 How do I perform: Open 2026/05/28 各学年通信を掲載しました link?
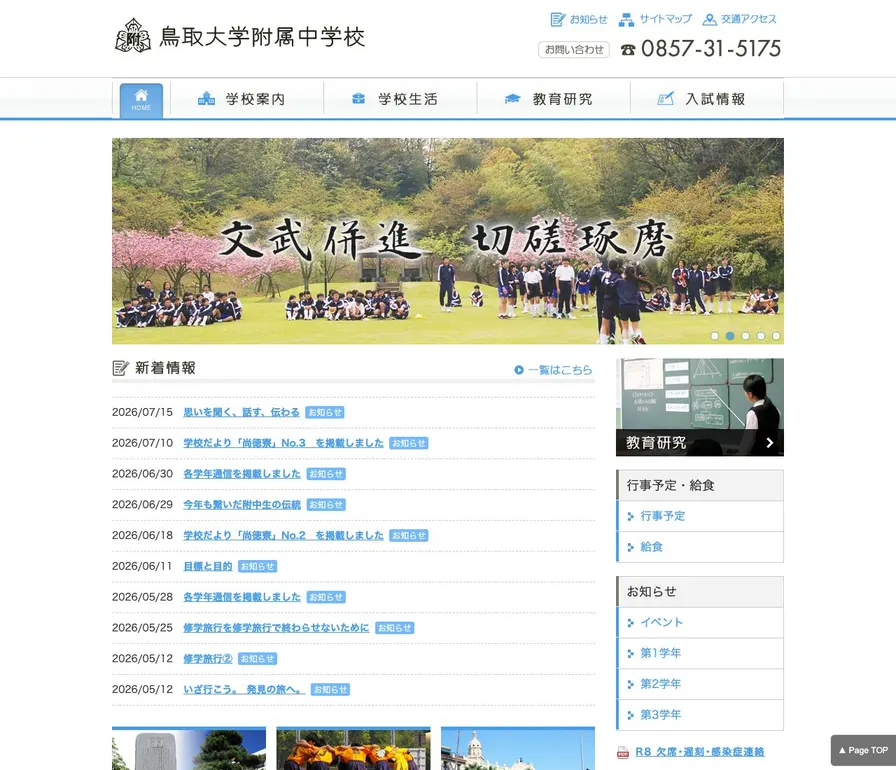click(242, 597)
